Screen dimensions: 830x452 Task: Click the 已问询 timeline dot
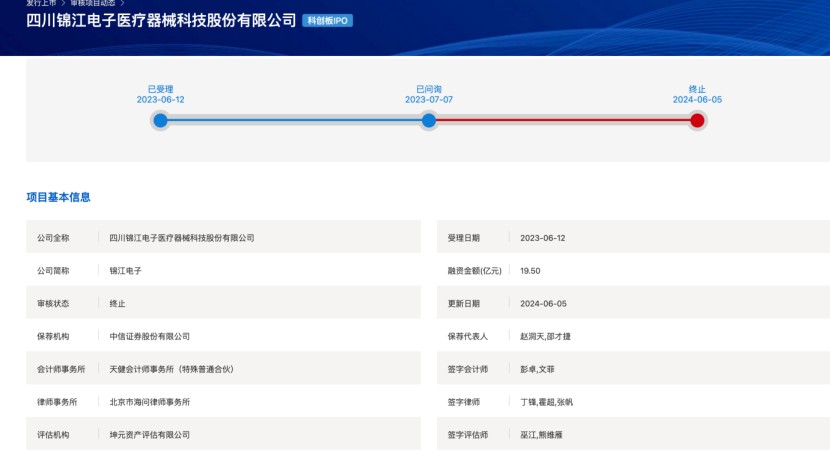tap(429, 120)
